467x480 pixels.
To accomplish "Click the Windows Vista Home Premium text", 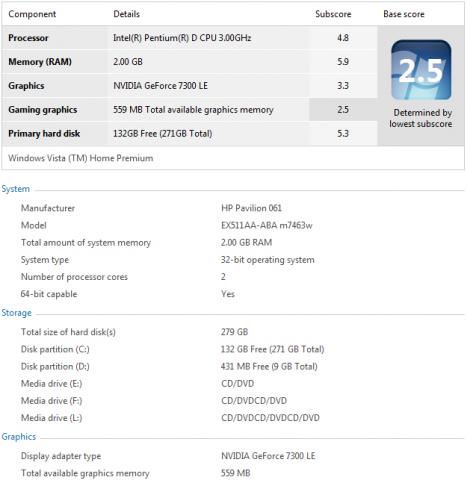I will click(x=81, y=158).
